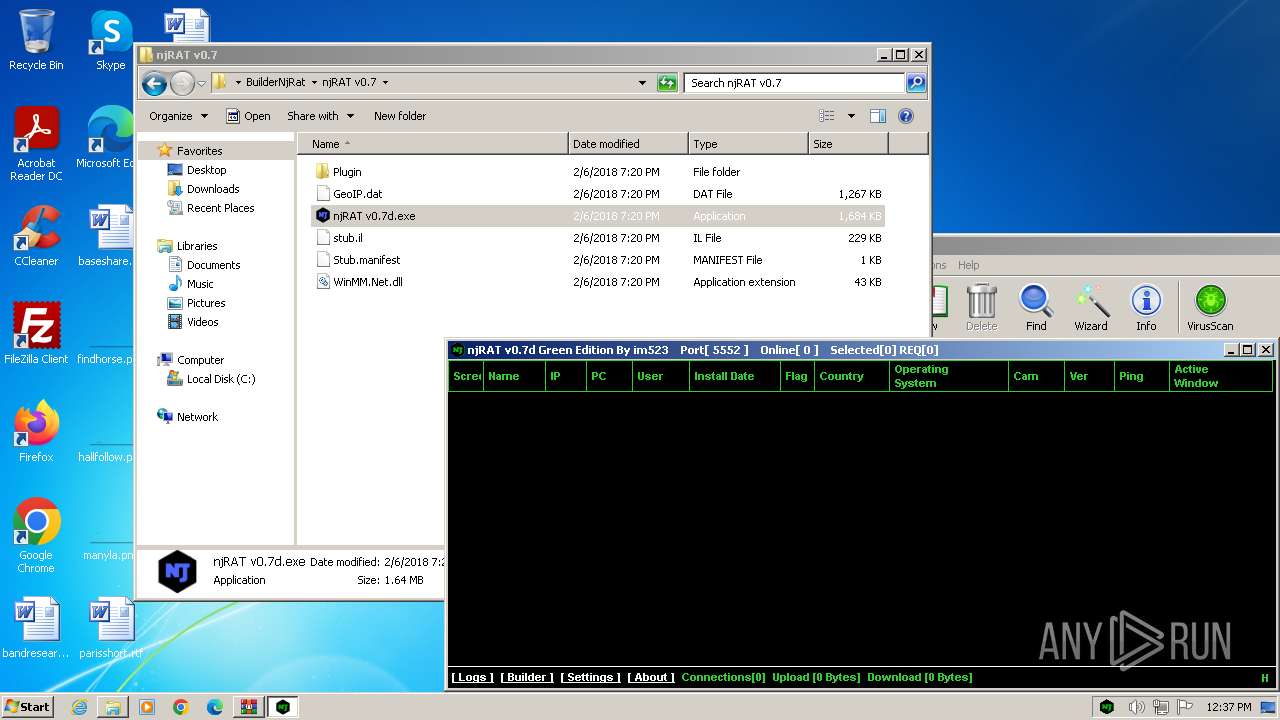This screenshot has height=720, width=1280.
Task: Go back in Explorer navigation
Action: (154, 83)
